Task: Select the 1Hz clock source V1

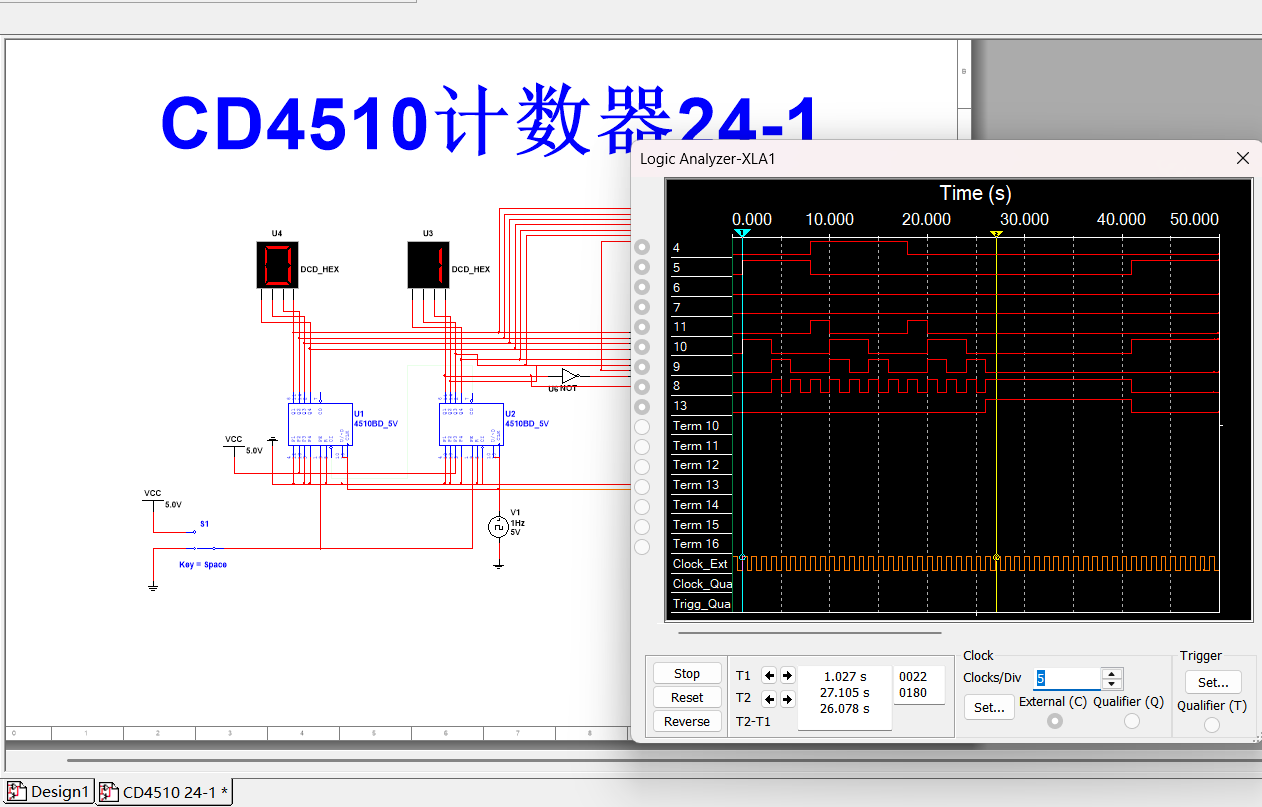Action: tap(498, 526)
